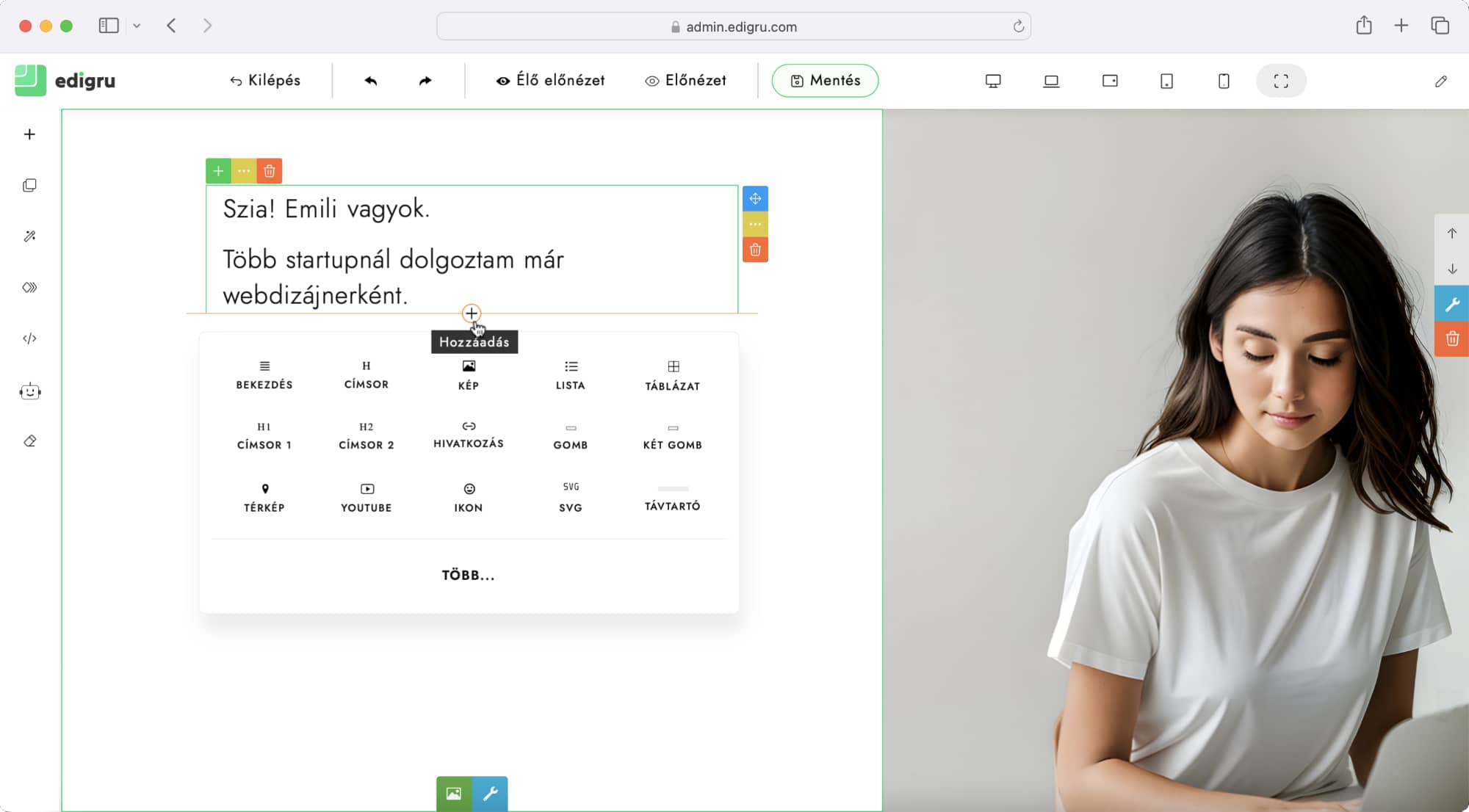
Task: Open the browser sidebar dropdown chevron
Action: point(137,26)
